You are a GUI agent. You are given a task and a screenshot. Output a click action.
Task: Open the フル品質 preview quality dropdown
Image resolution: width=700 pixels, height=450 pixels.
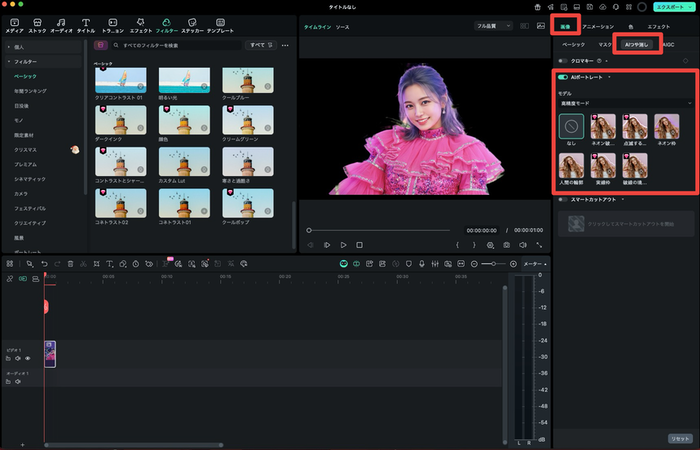492,25
